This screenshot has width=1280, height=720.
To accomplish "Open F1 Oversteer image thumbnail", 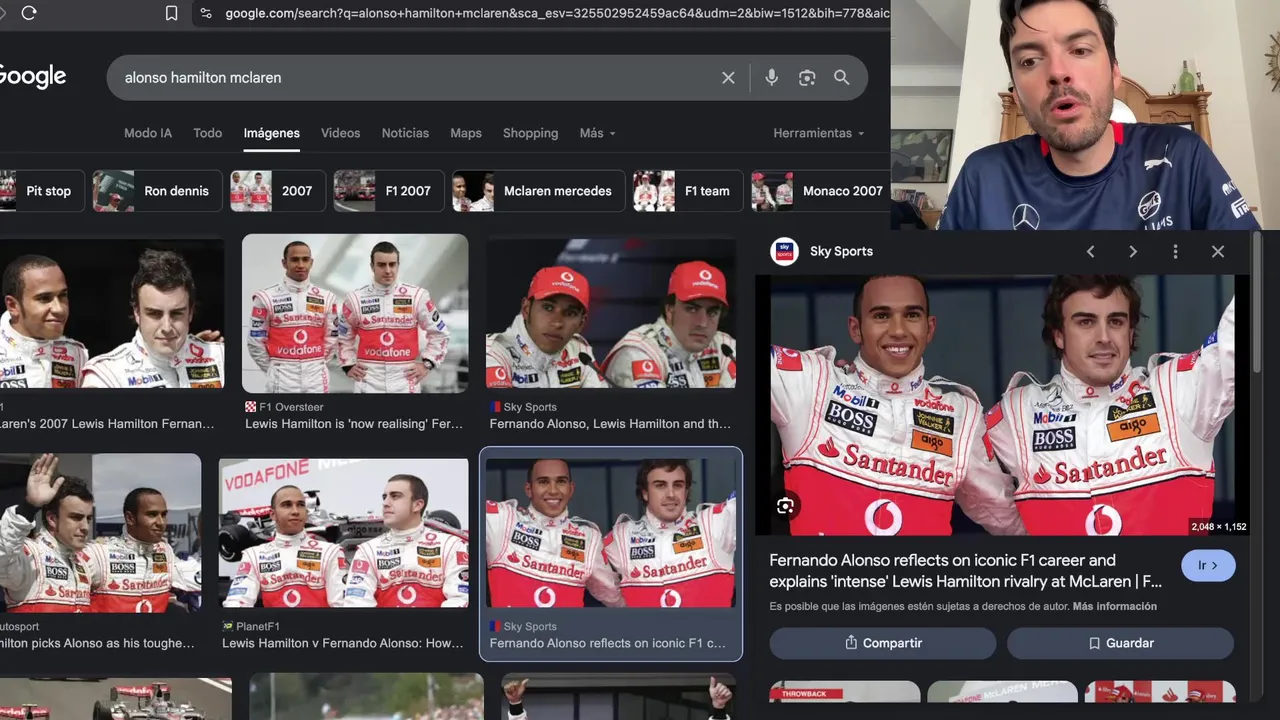I will click(355, 313).
